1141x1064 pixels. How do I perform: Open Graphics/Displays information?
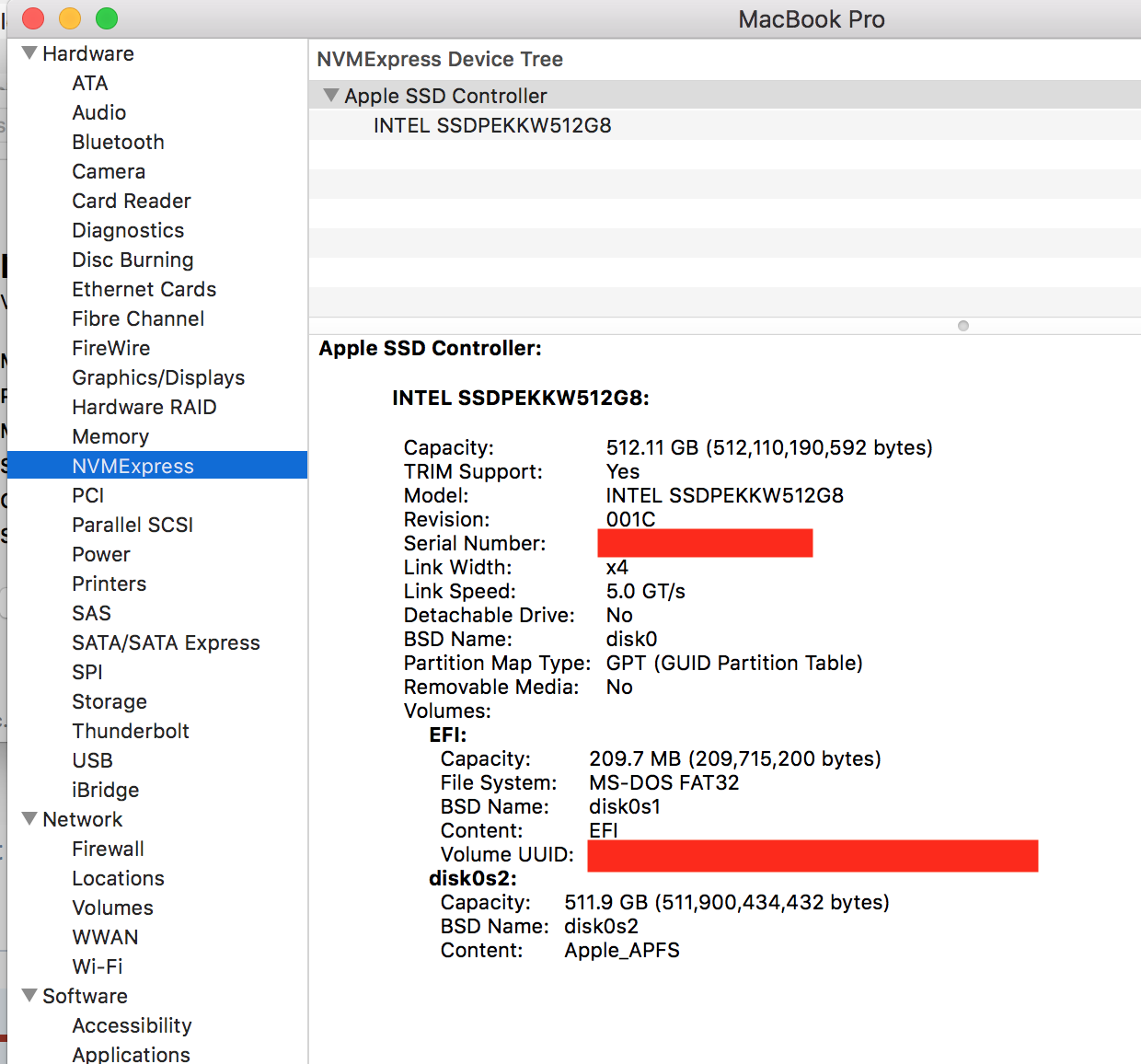(x=158, y=377)
